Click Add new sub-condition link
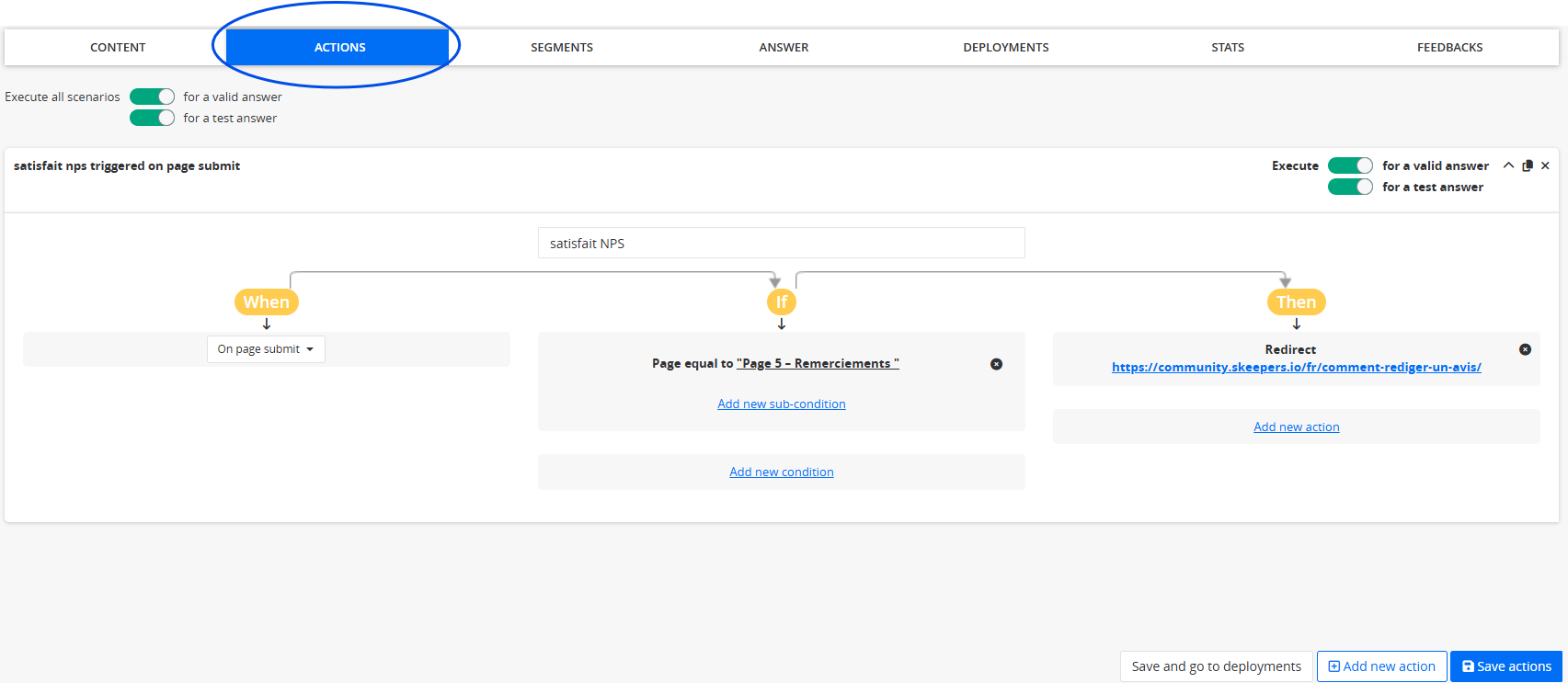This screenshot has height=683, width=1568. coord(781,404)
